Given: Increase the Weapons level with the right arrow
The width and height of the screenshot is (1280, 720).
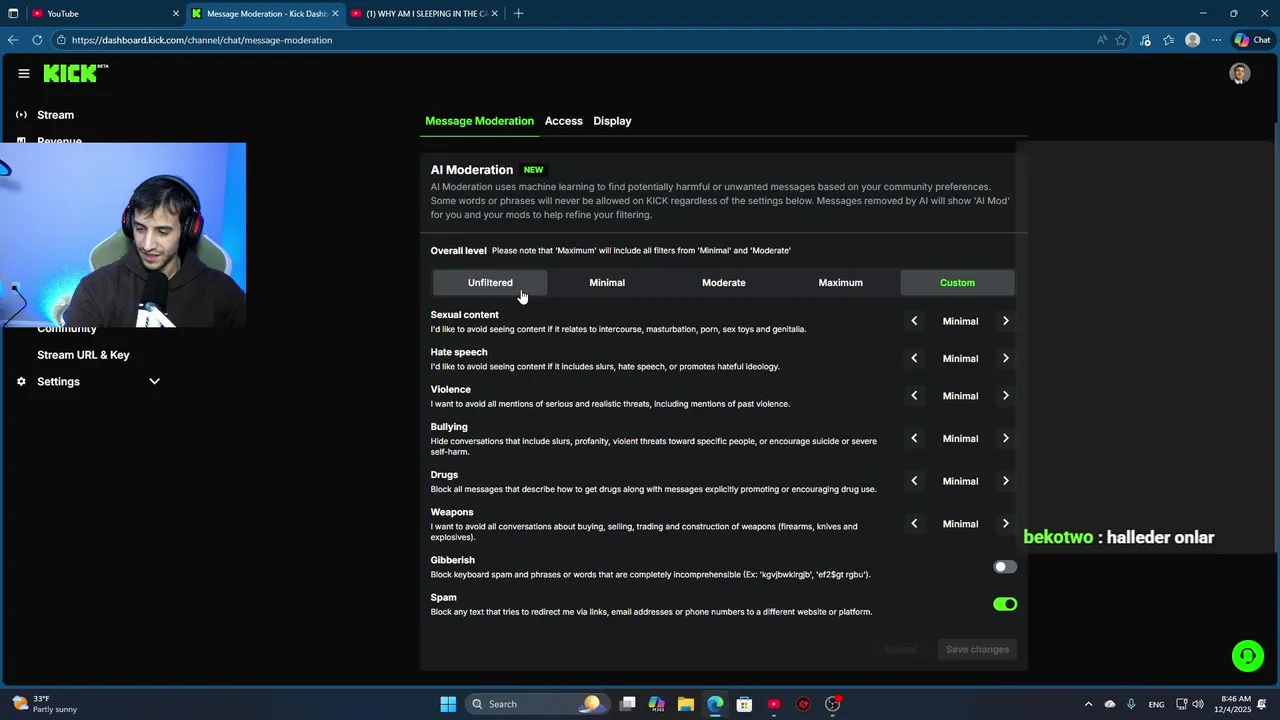Looking at the screenshot, I should [x=1006, y=524].
